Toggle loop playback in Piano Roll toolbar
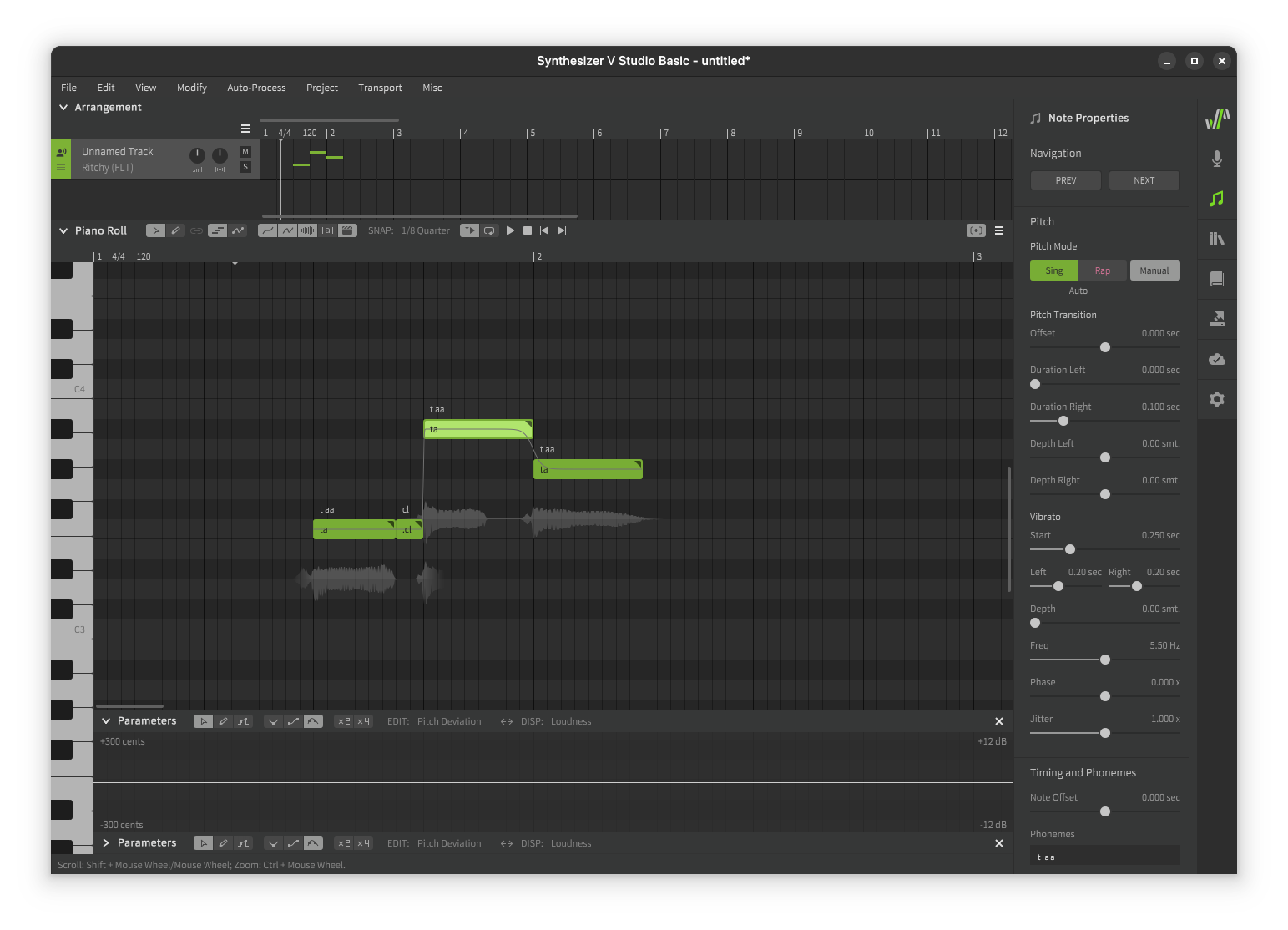Image resolution: width=1288 pixels, height=930 pixels. coord(489,230)
